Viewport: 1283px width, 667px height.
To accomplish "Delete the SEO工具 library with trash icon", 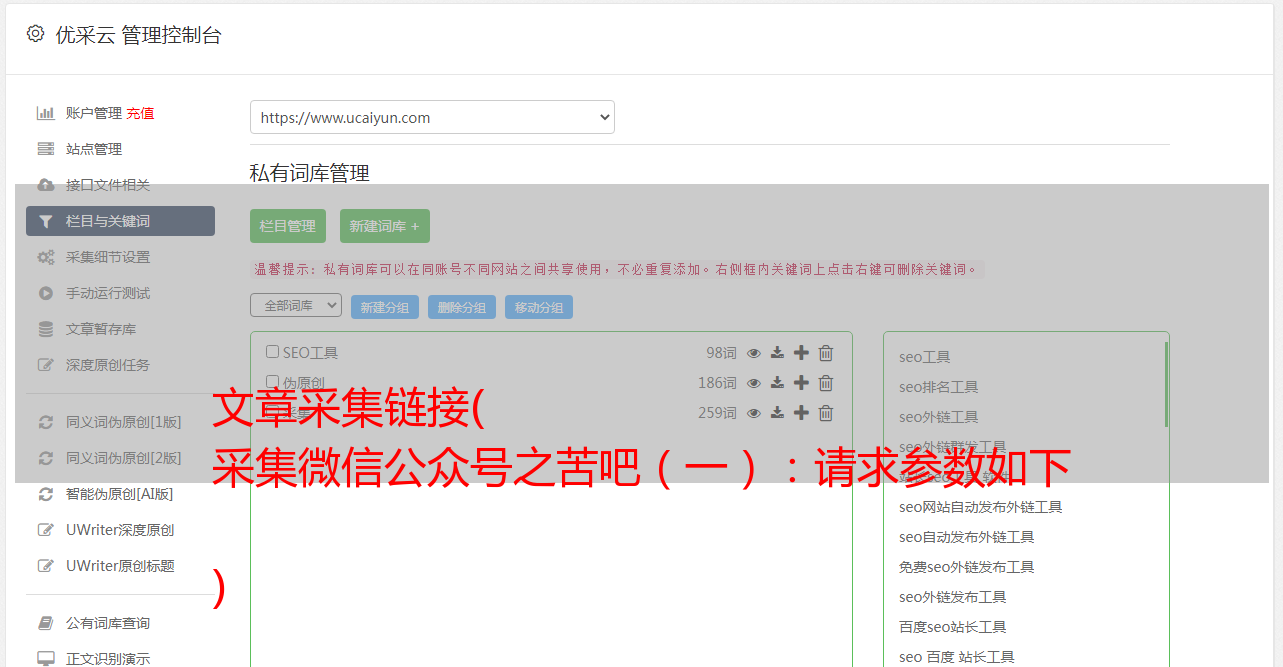I will click(826, 353).
